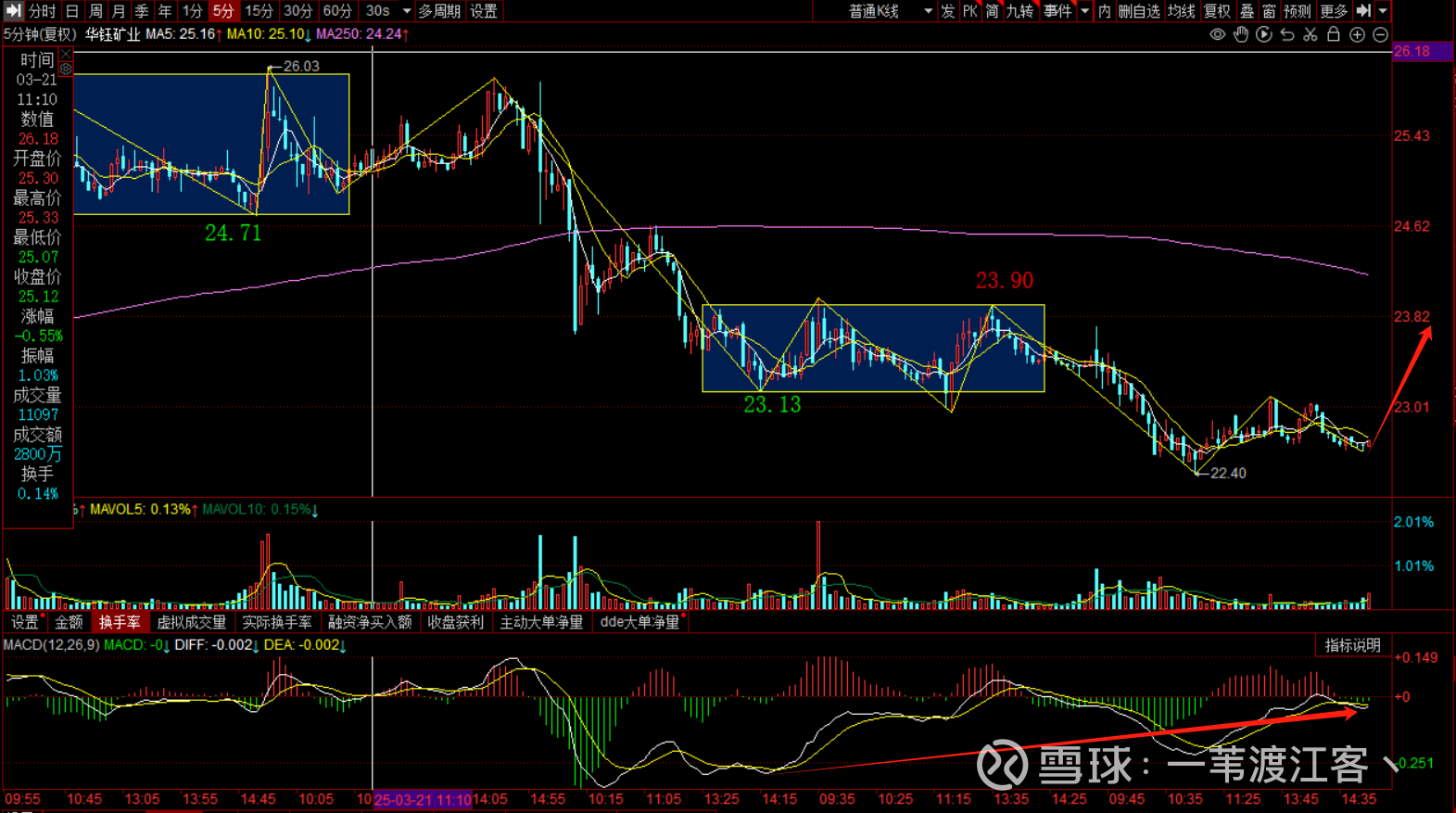Switch to 周 weekly period
This screenshot has height=813, width=1456.
[x=95, y=11]
